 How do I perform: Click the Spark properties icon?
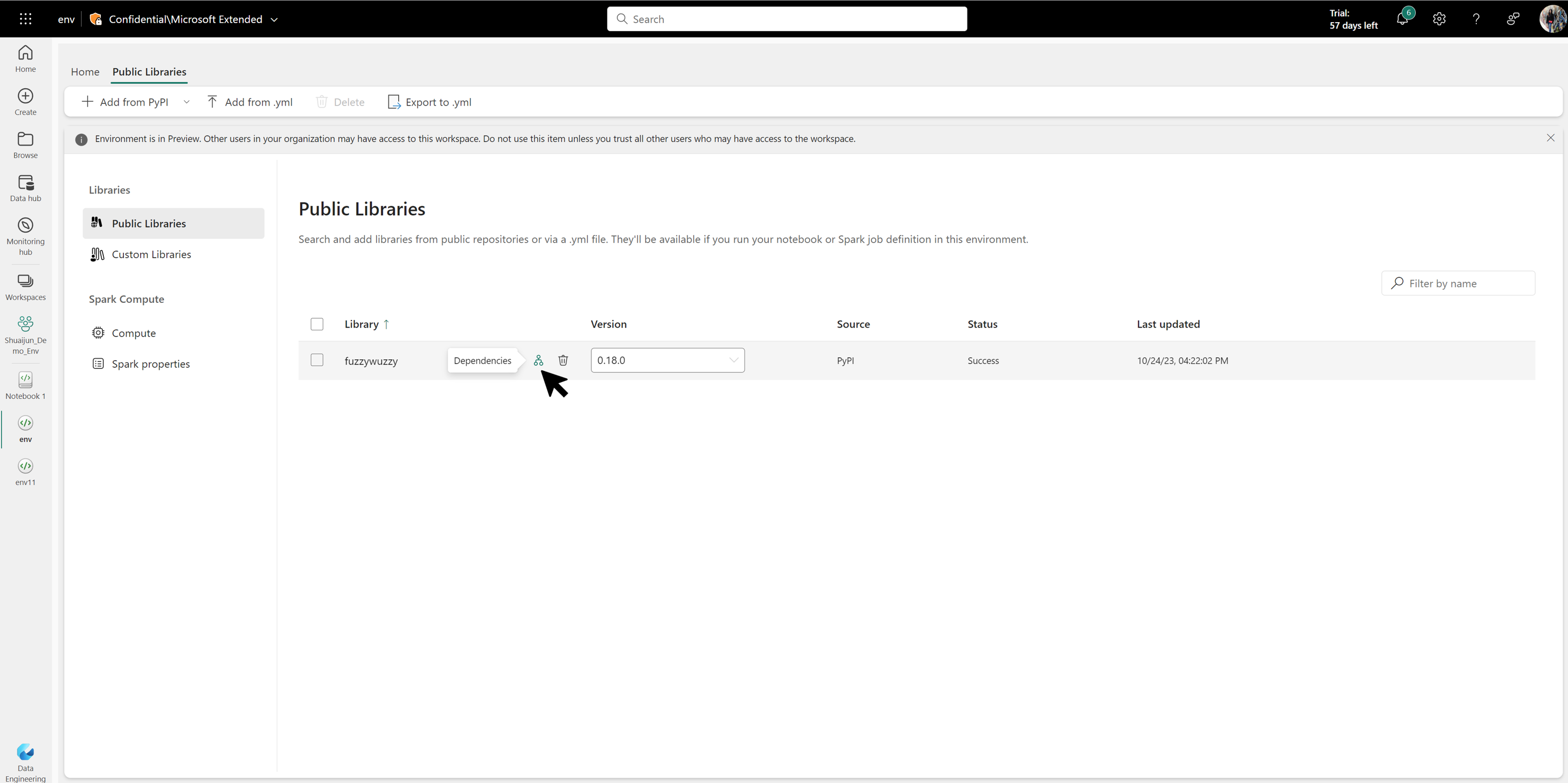coord(97,363)
